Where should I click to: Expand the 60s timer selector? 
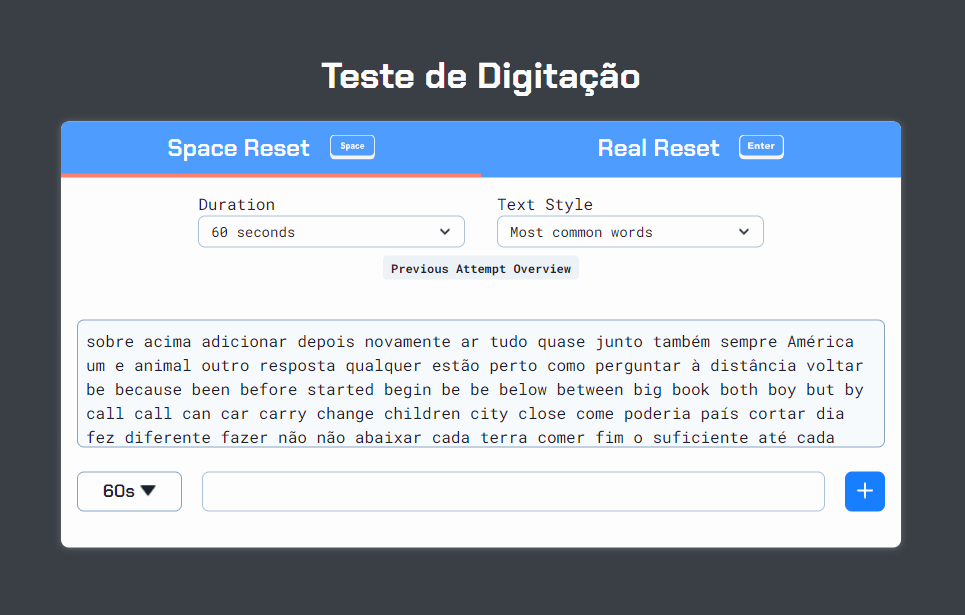(x=129, y=490)
